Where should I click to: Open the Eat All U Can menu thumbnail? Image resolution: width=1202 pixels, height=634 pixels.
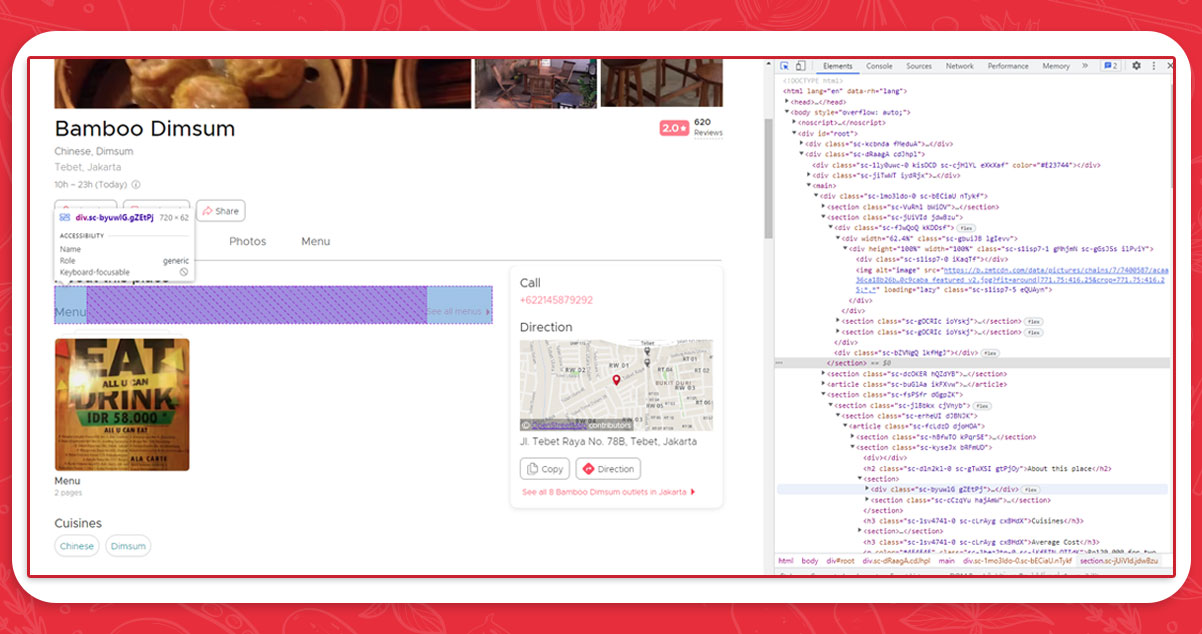tap(122, 404)
